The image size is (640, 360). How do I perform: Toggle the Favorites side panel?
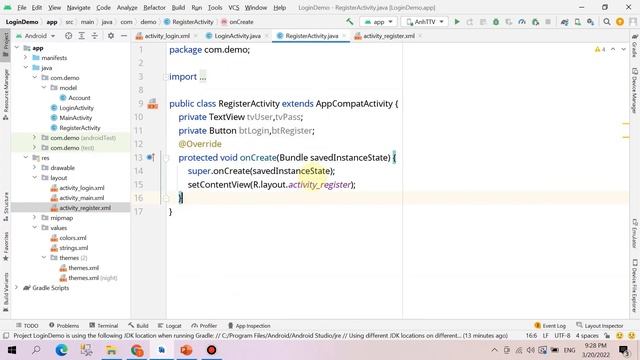click(x=6, y=247)
